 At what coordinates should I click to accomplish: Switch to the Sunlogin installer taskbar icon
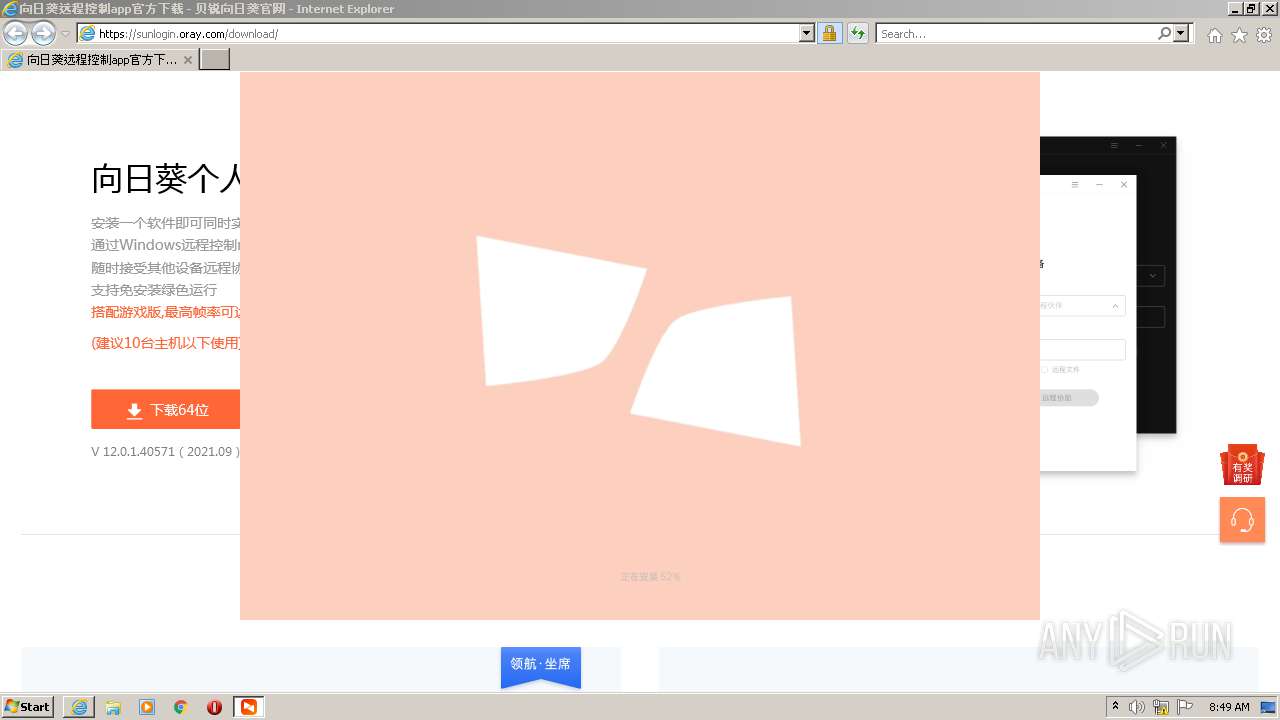point(248,707)
